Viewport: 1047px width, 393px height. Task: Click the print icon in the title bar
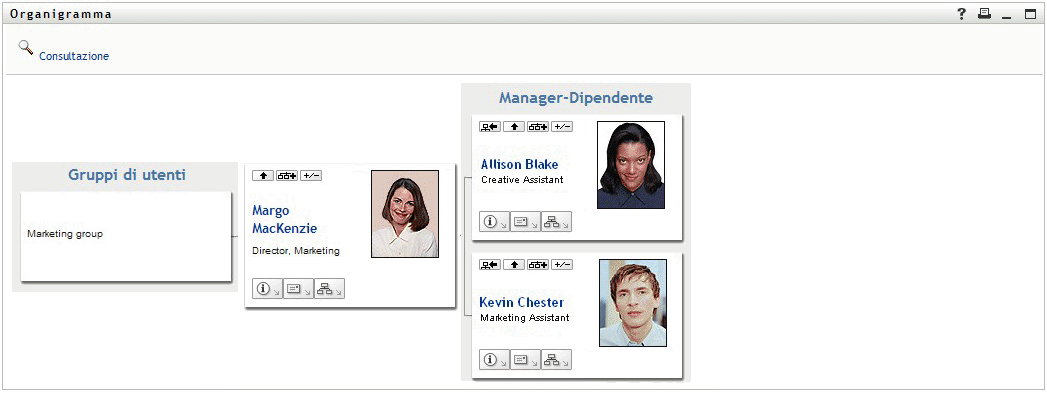984,13
